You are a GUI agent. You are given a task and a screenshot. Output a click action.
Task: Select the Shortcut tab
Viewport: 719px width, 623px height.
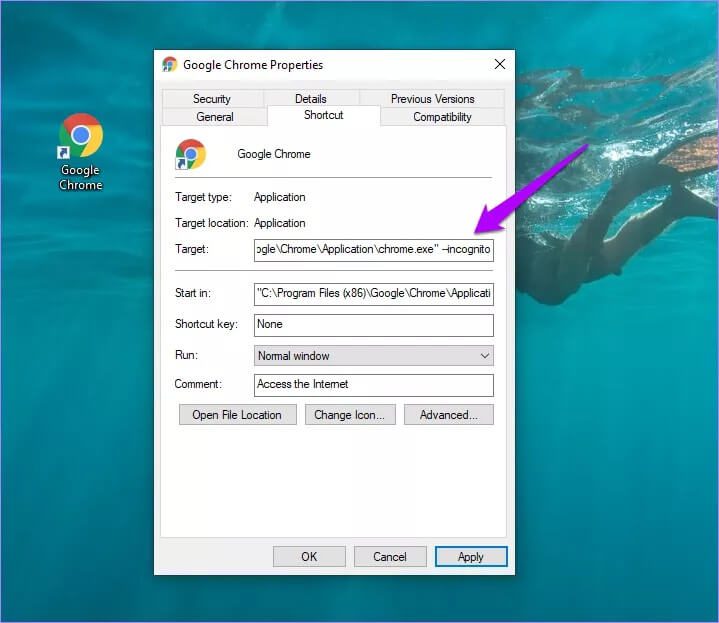323,115
